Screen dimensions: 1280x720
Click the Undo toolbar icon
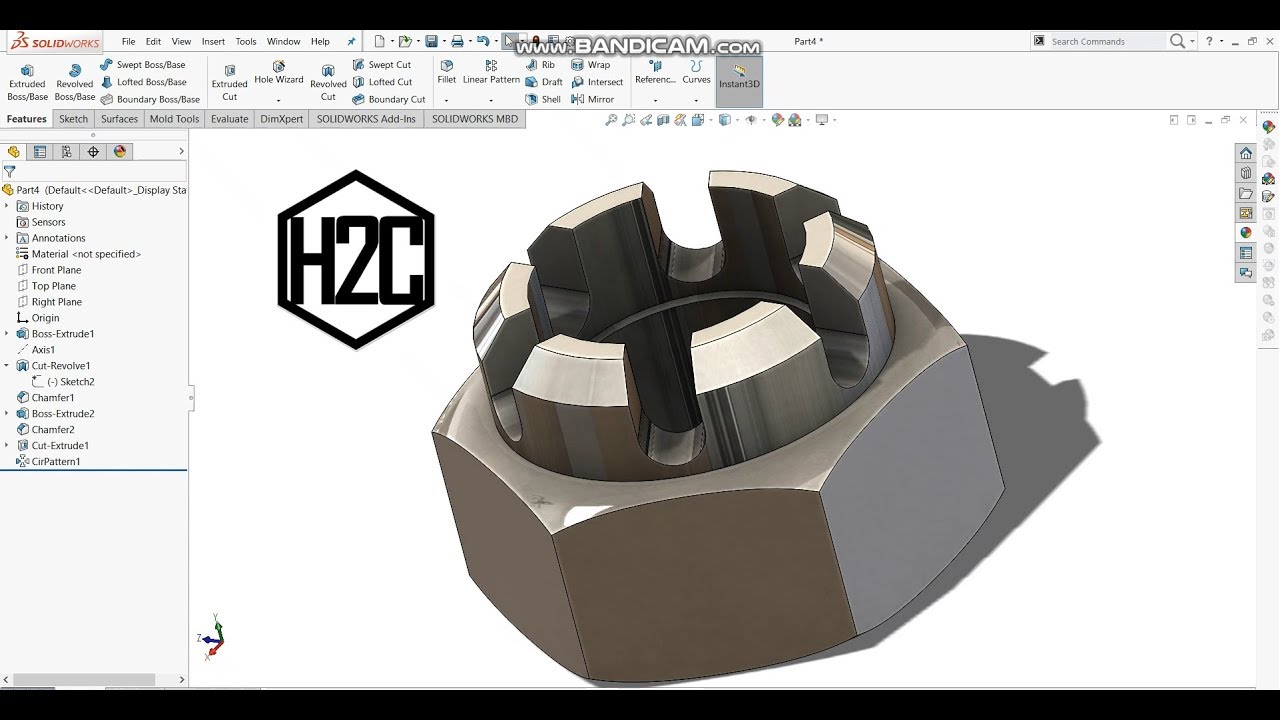click(x=483, y=41)
